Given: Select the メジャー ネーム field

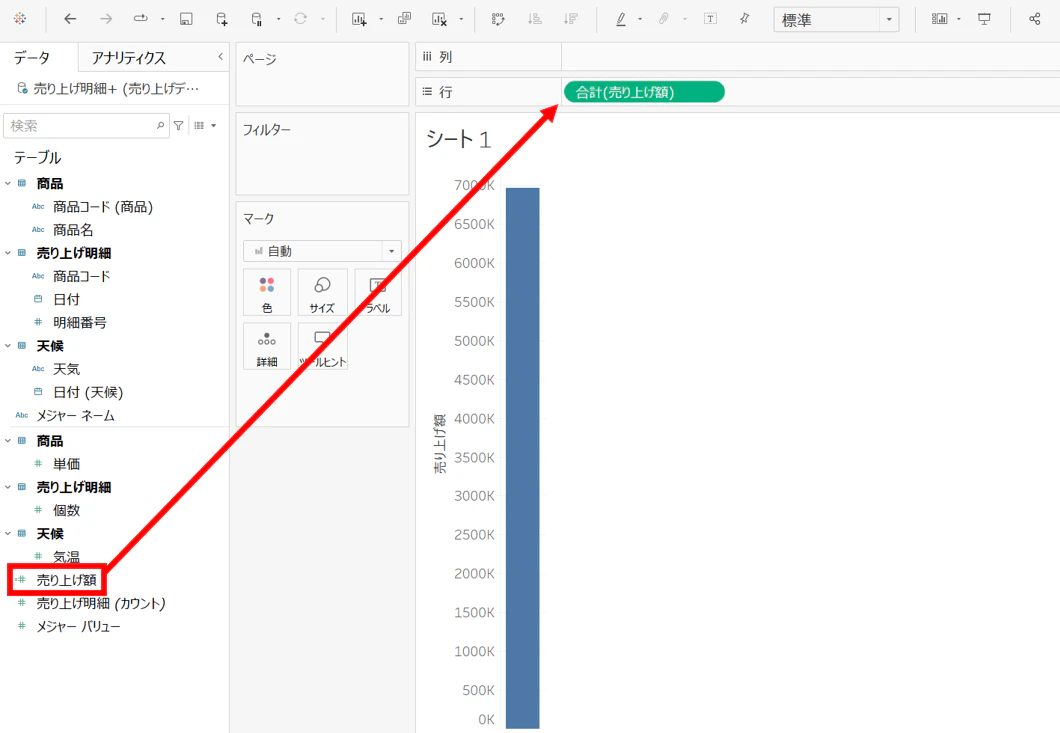Looking at the screenshot, I should (x=75, y=415).
